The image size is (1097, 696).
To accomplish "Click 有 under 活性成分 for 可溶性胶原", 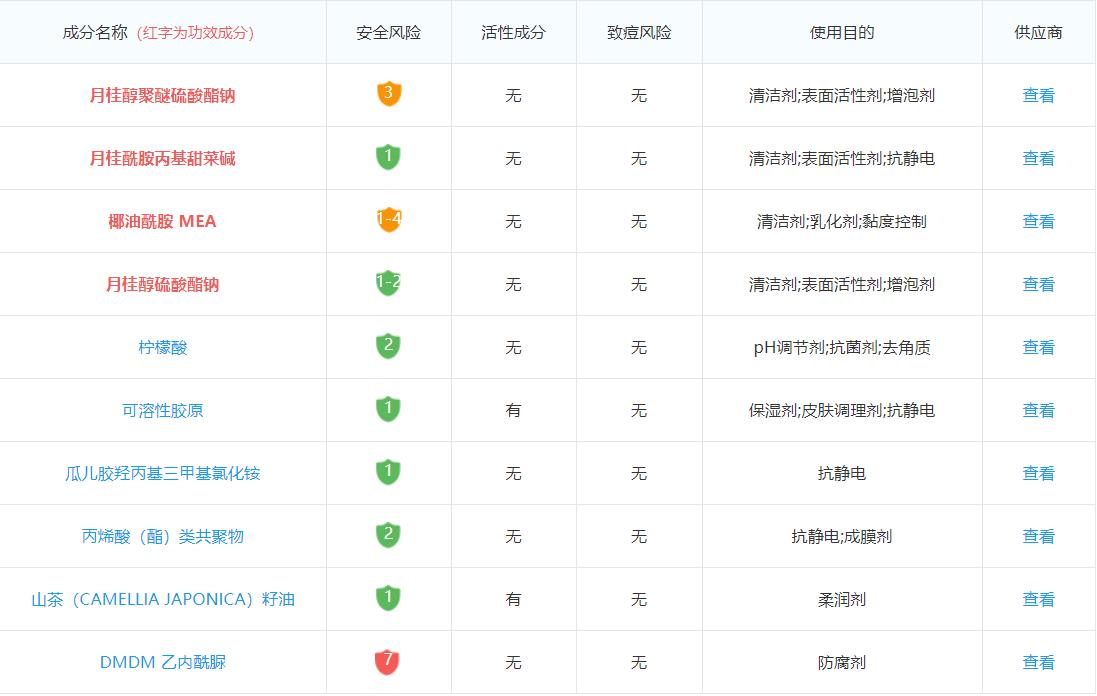I will [514, 411].
